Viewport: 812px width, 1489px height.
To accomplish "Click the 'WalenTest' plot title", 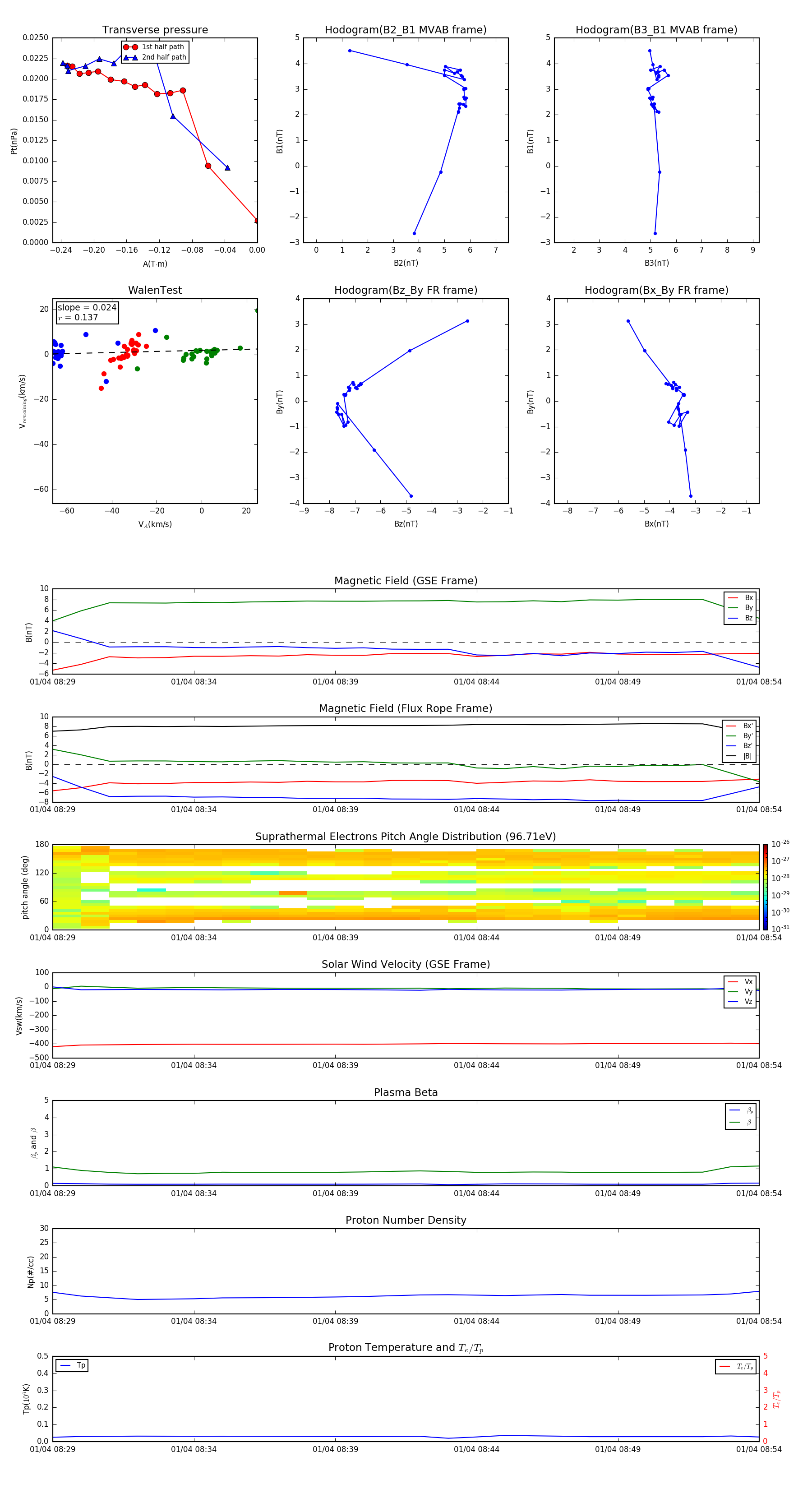I will click(x=155, y=290).
